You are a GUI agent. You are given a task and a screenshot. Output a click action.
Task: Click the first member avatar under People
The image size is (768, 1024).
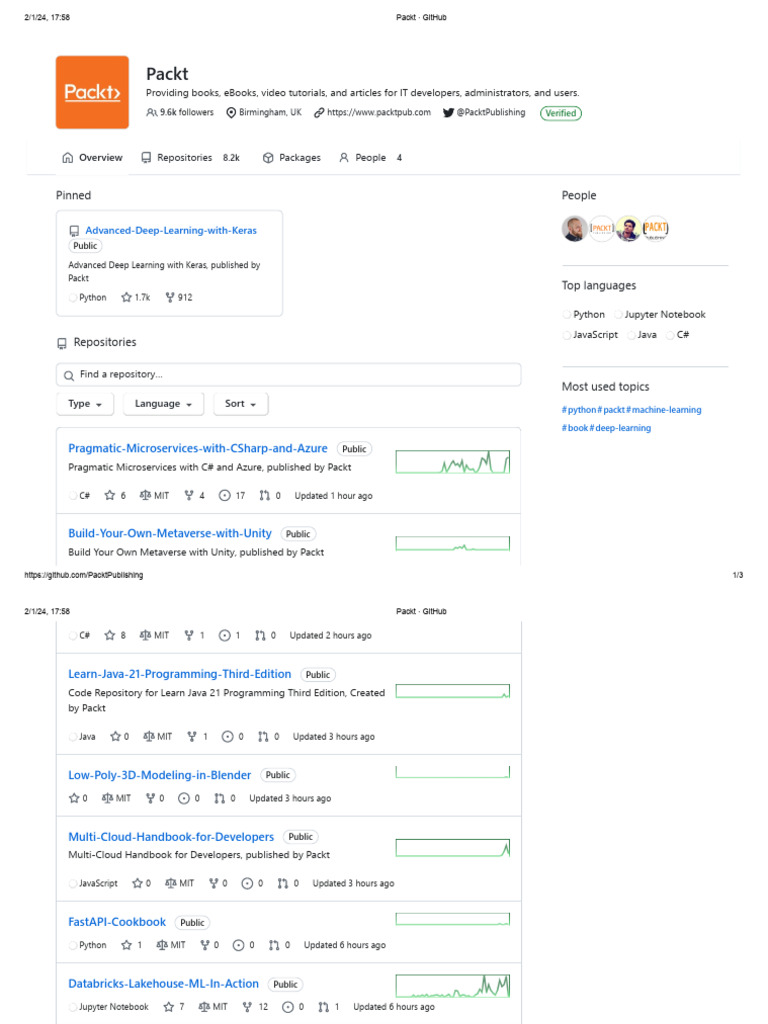point(575,229)
